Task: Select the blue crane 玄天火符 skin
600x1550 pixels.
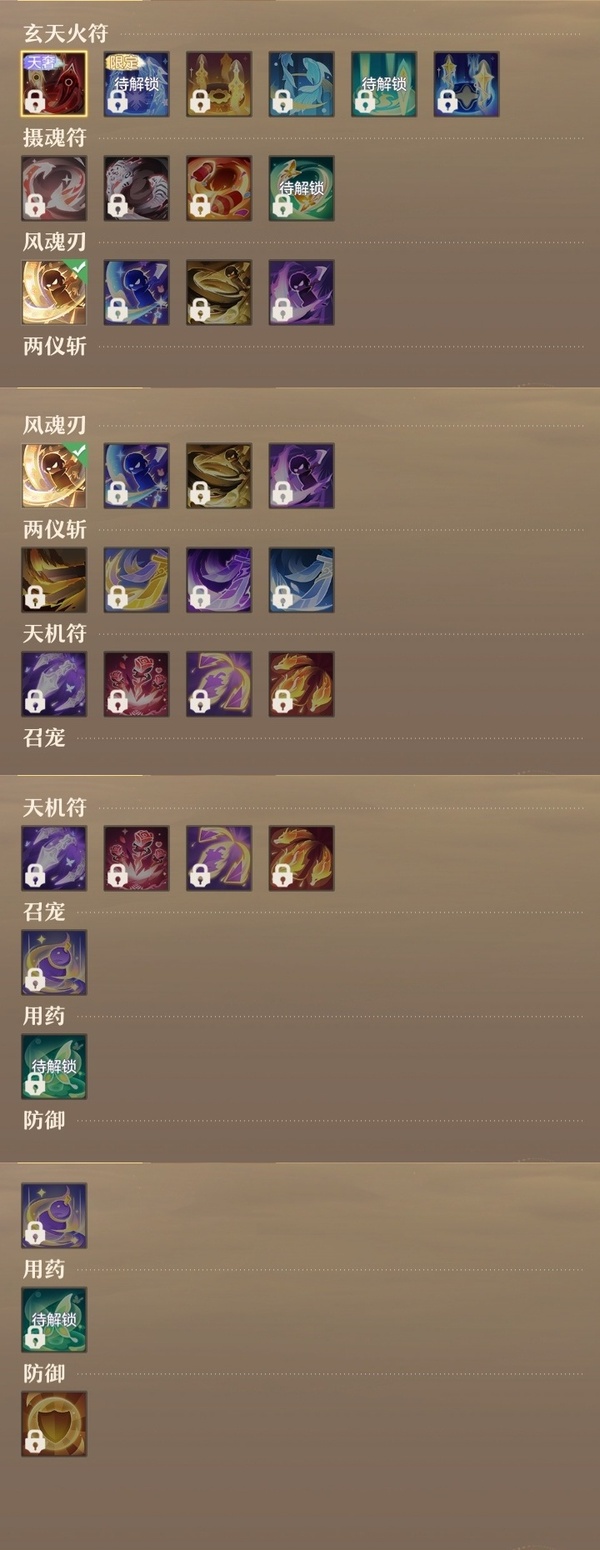Action: [301, 84]
